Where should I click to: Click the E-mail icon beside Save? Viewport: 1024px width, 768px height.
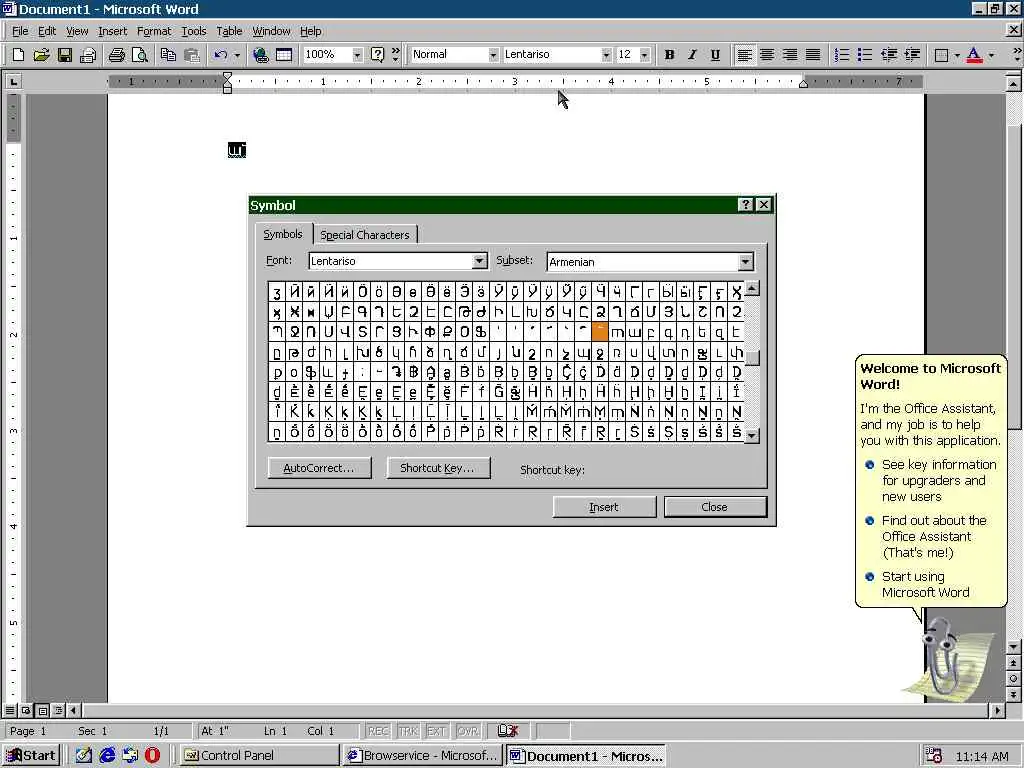(88, 55)
